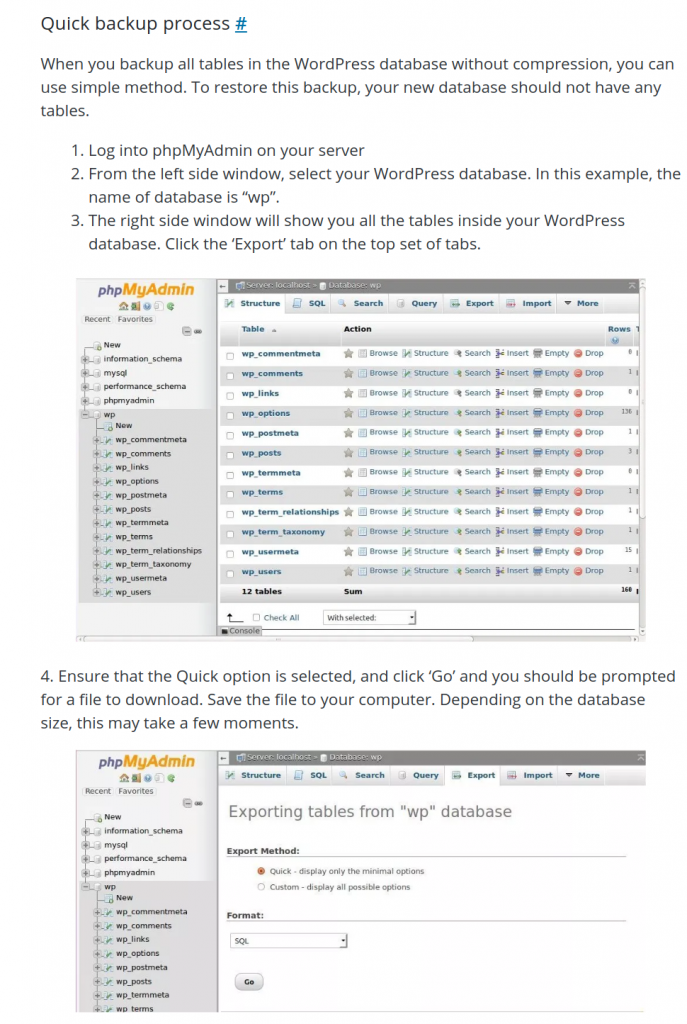Tick the wp_posts table checkbox
Screen dimensions: 687x1024
tap(230, 455)
